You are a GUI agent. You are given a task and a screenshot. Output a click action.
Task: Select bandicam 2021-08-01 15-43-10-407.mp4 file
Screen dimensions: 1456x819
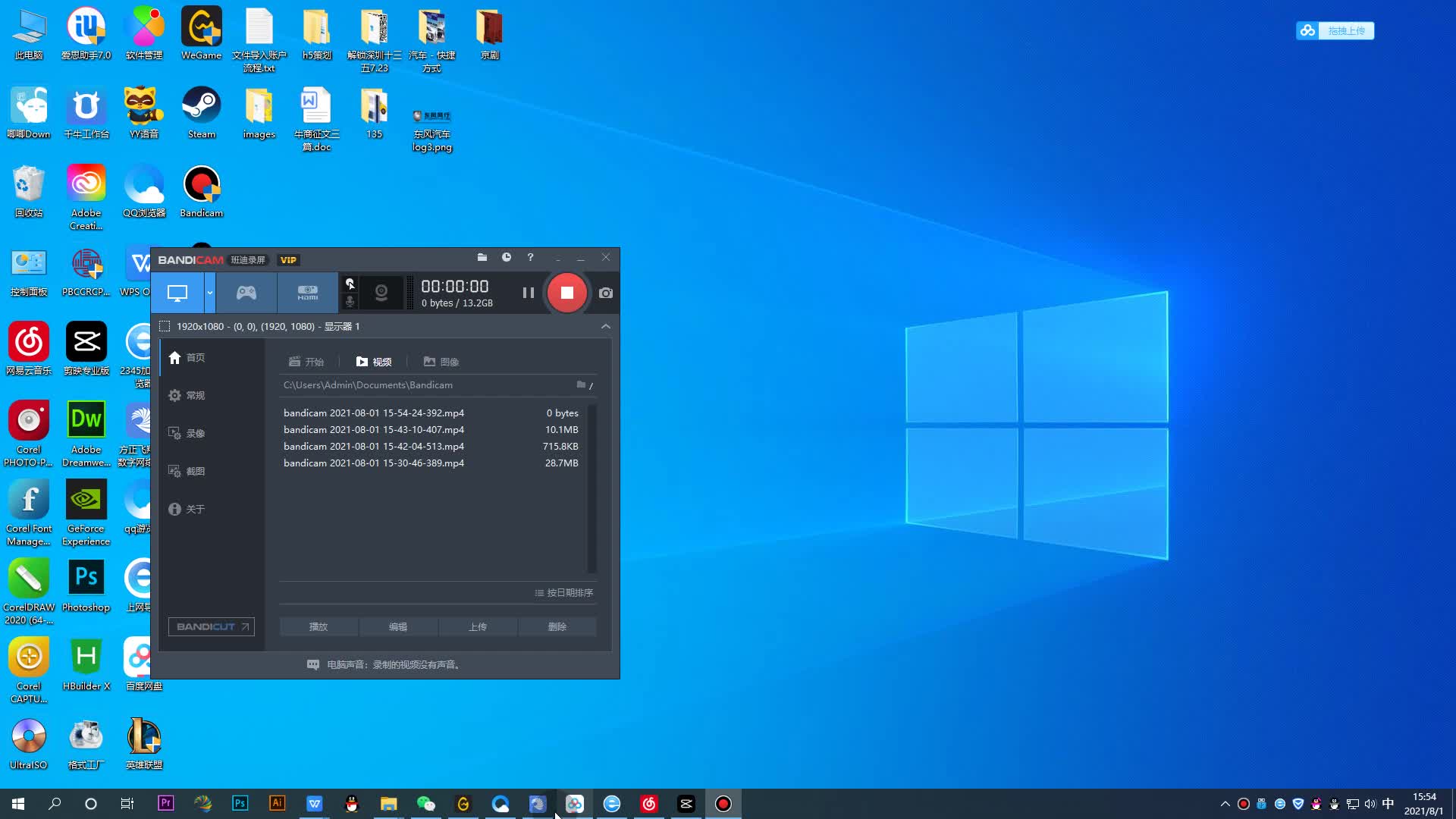coord(374,429)
